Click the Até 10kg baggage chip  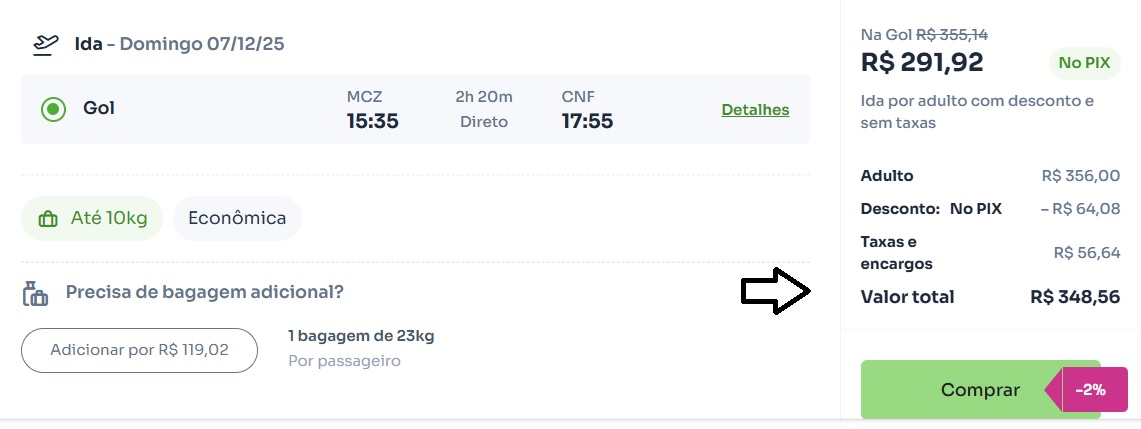click(91, 218)
